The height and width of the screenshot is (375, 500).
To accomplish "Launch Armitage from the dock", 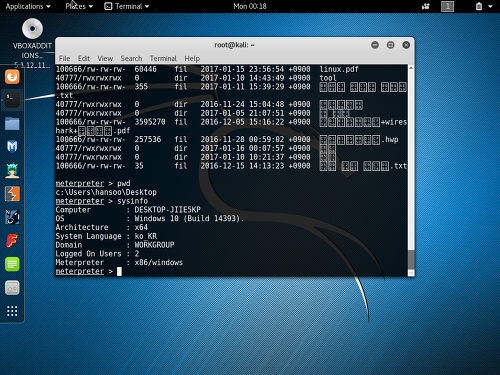I will click(x=12, y=170).
